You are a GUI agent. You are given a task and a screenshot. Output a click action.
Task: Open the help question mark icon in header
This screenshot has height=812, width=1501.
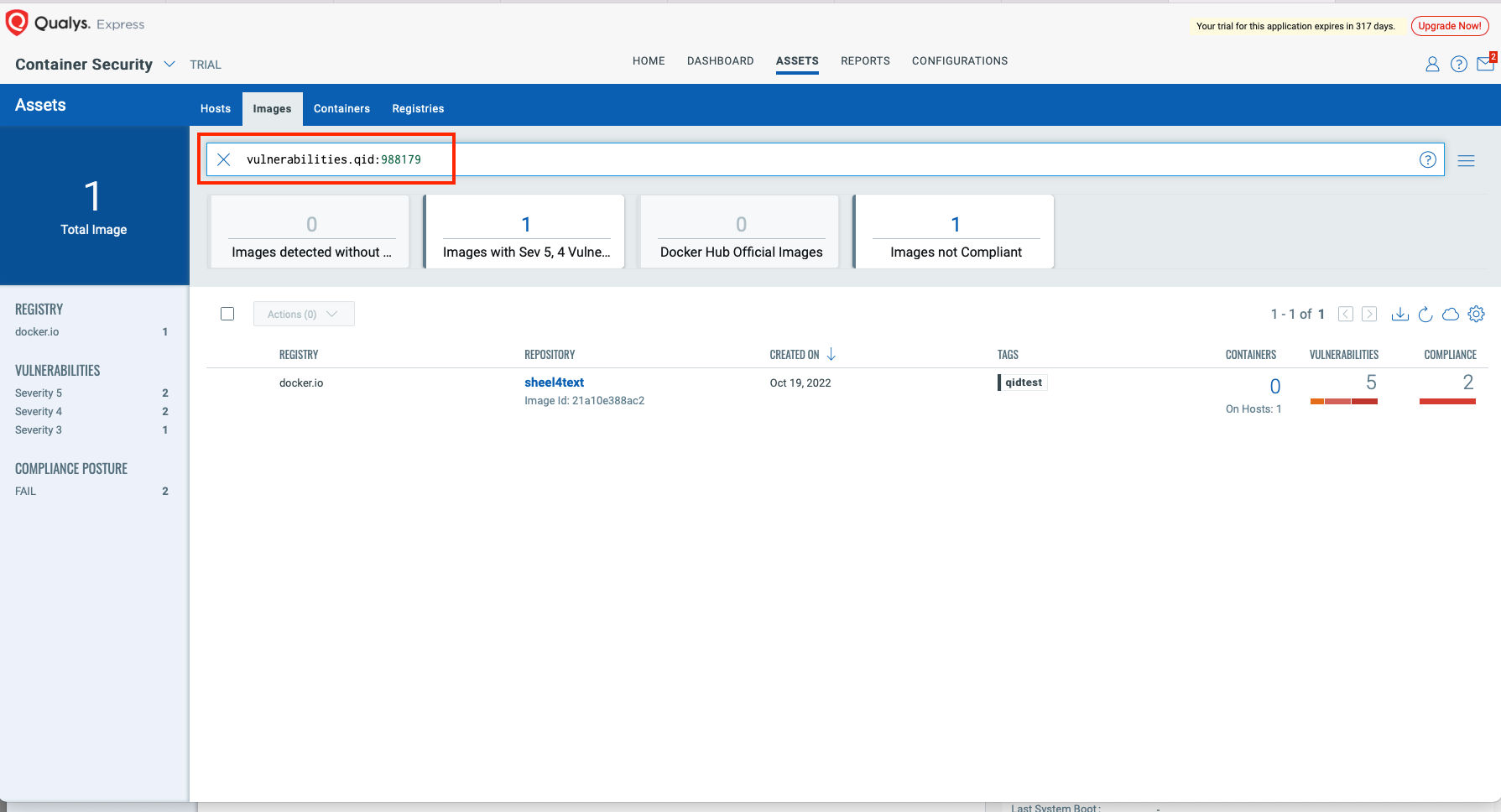point(1459,64)
